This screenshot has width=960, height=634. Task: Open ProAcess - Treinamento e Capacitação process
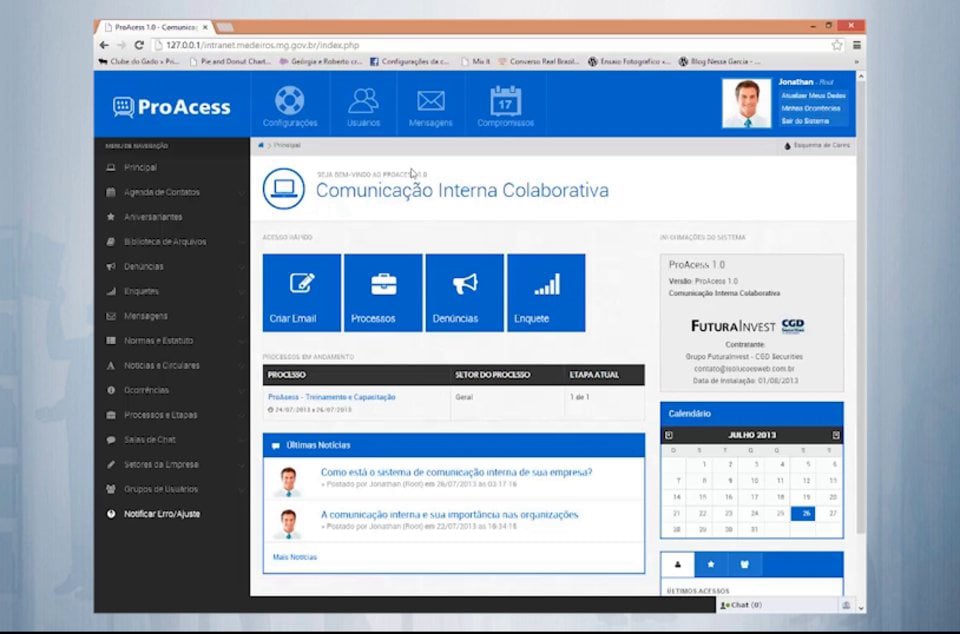pos(331,397)
